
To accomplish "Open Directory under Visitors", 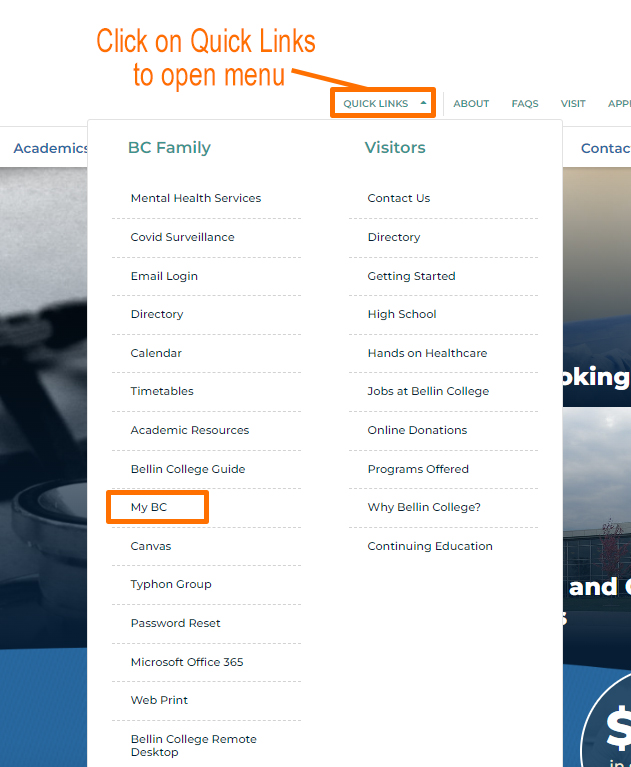I will click(x=394, y=237).
